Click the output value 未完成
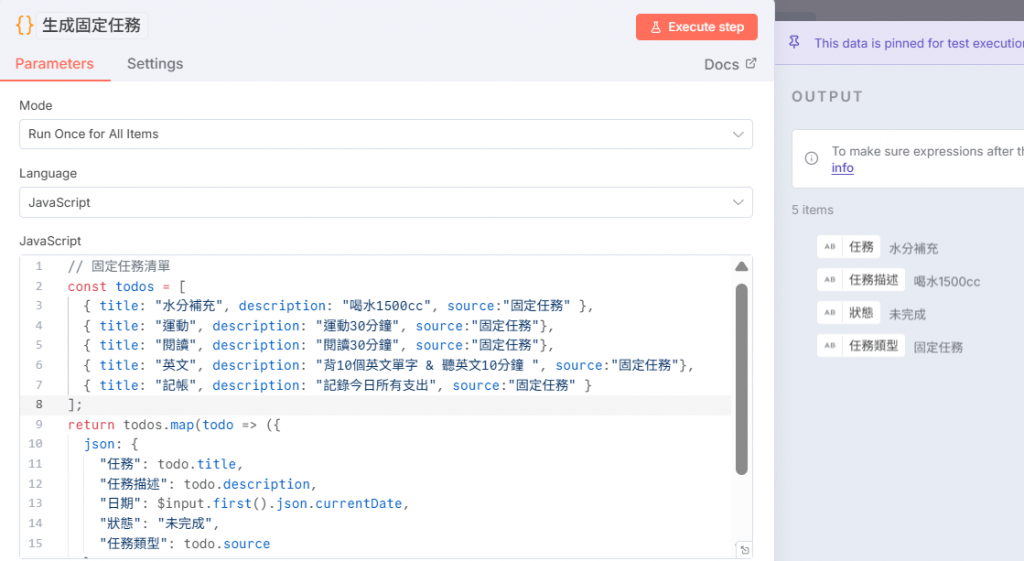1024x561 pixels. [x=907, y=314]
